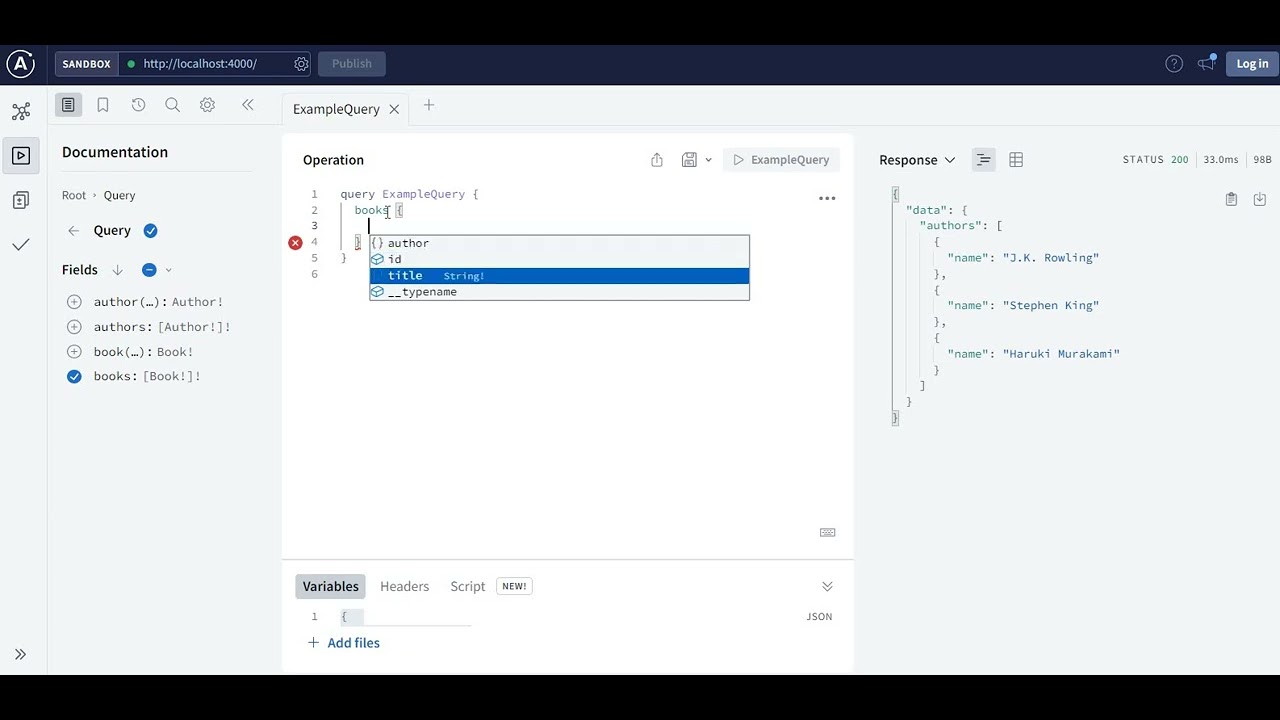
Task: Expand the sidebar with double-arrow icon
Action: click(x=20, y=654)
